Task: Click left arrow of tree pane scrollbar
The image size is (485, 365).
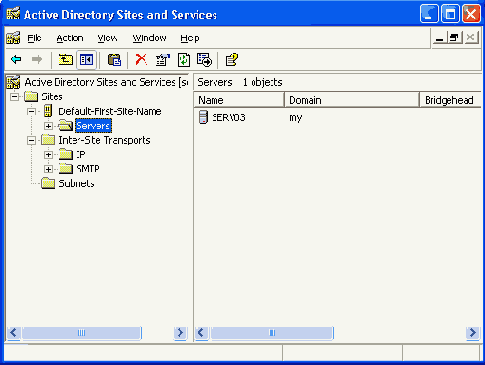Action: point(14,333)
